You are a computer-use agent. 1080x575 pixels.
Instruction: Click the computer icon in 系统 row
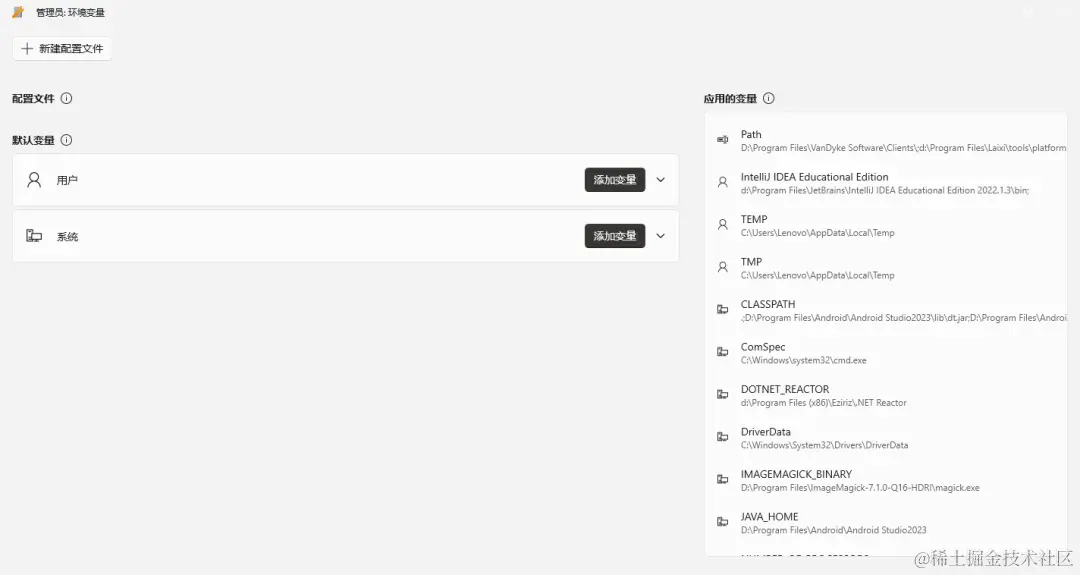[34, 236]
